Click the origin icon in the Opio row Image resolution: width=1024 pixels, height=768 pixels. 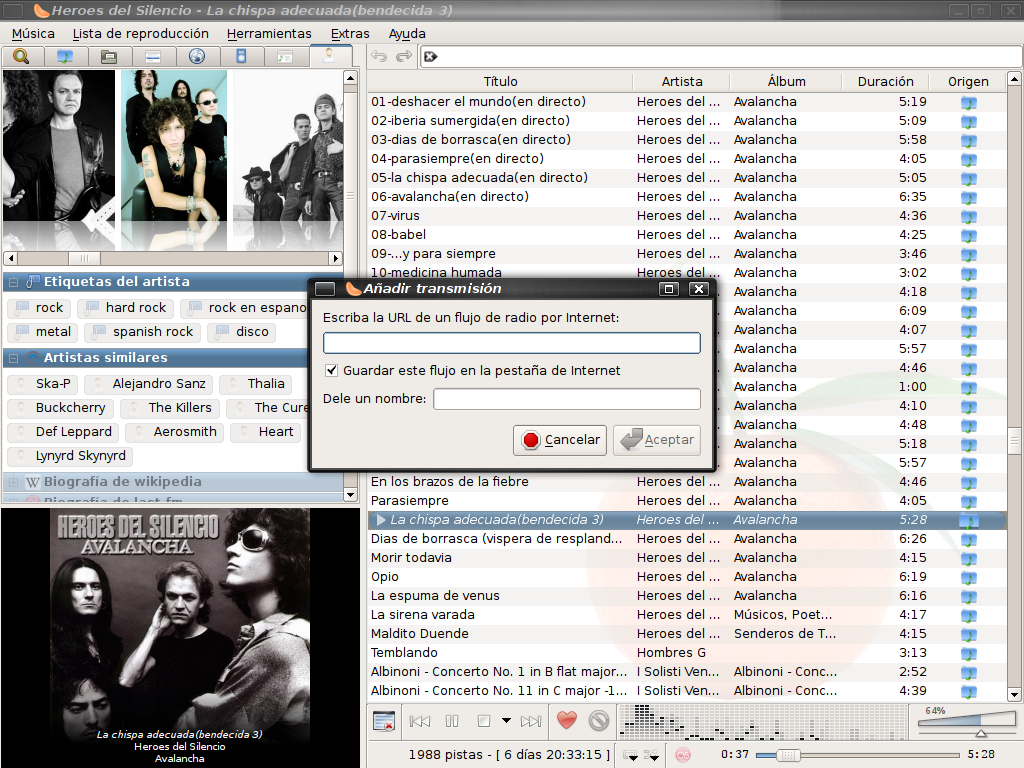pos(968,577)
